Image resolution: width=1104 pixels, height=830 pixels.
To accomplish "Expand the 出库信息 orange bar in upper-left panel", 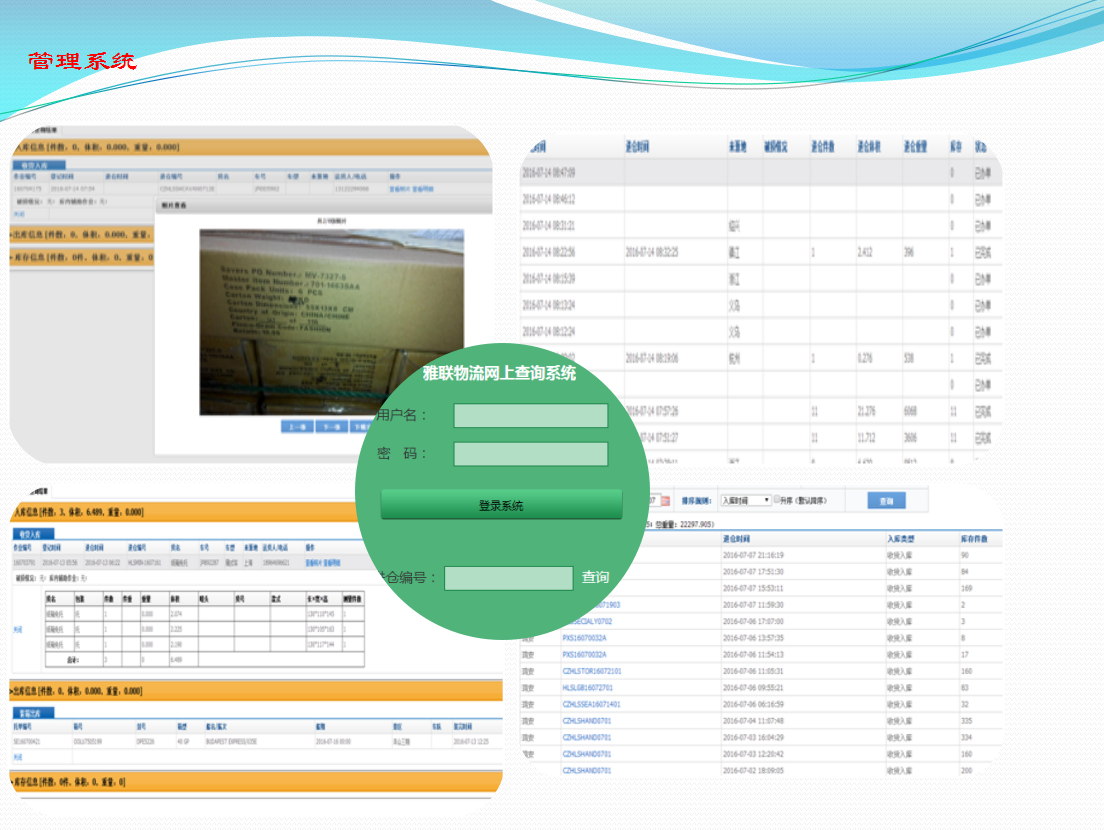I will 82,234.
